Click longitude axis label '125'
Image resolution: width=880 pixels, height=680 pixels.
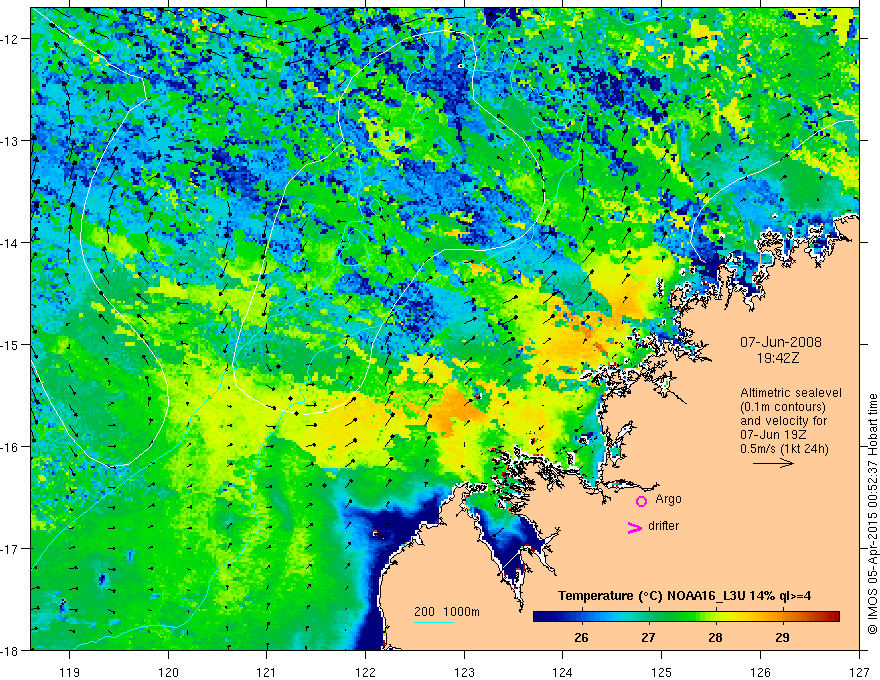click(x=662, y=672)
